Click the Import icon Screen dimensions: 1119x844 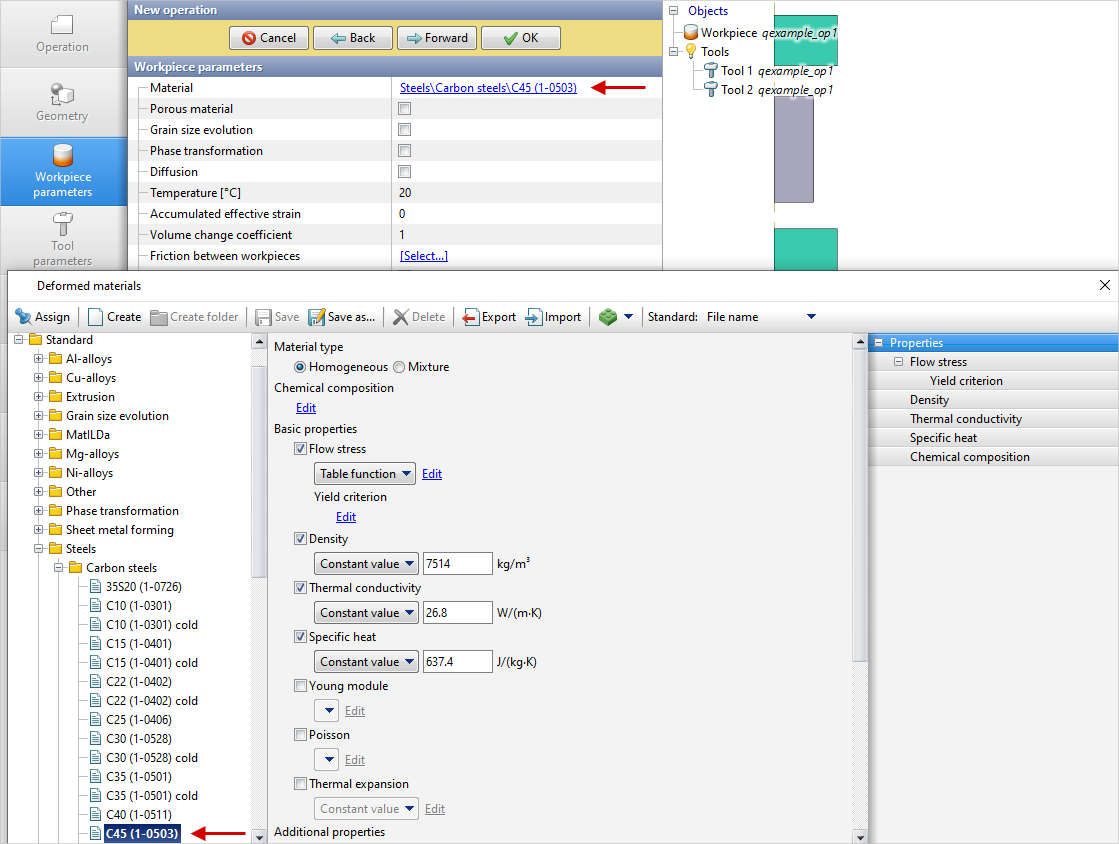(x=534, y=317)
